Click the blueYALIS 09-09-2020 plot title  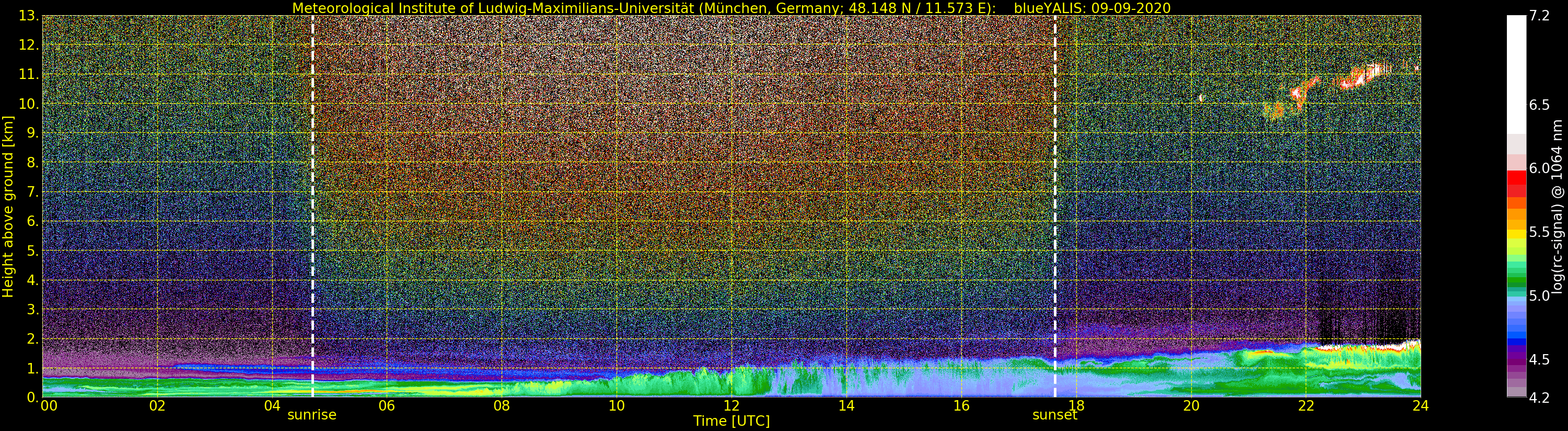coord(731,8)
